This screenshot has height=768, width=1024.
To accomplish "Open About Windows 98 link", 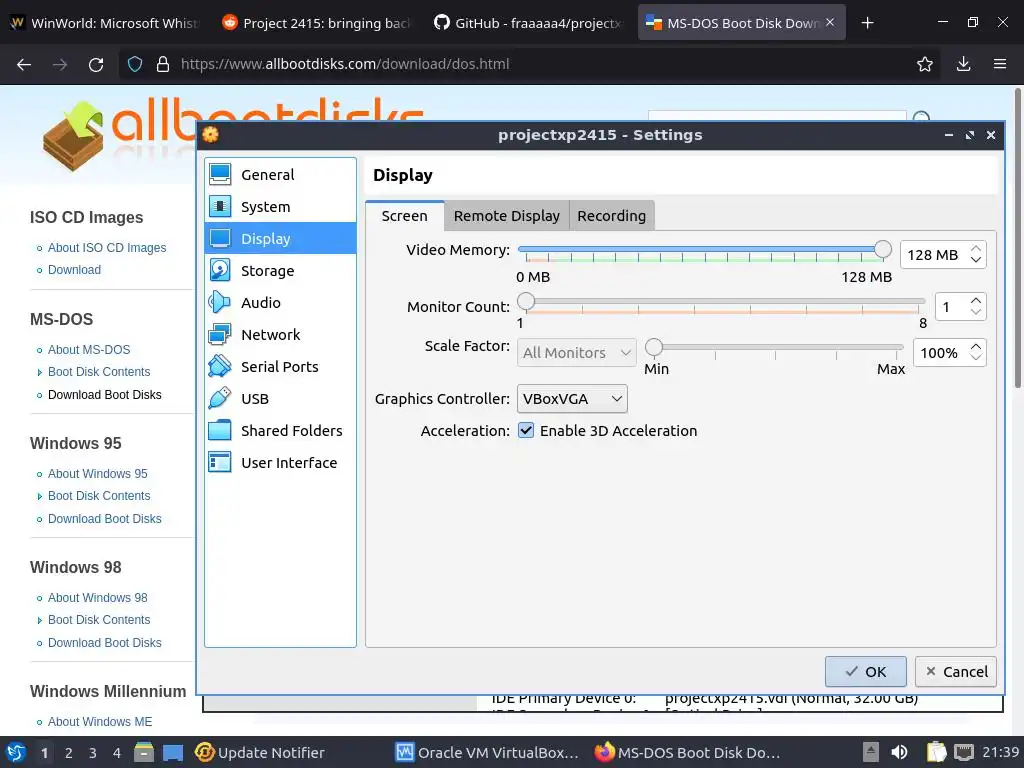I will (x=98, y=598).
